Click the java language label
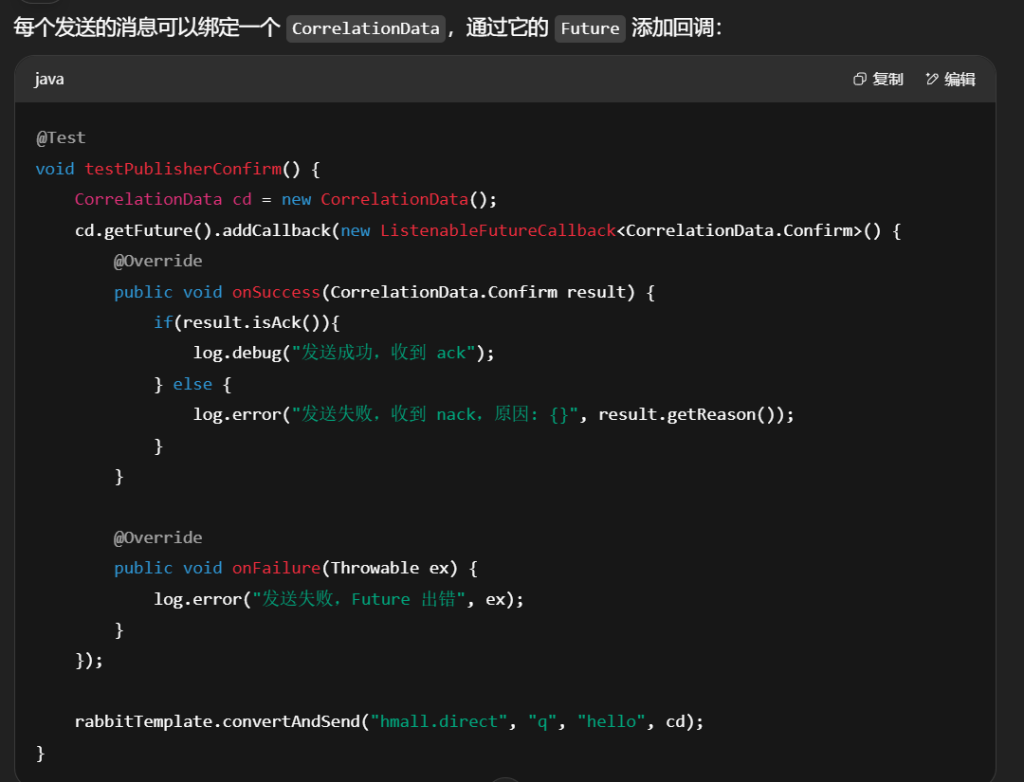 (49, 79)
